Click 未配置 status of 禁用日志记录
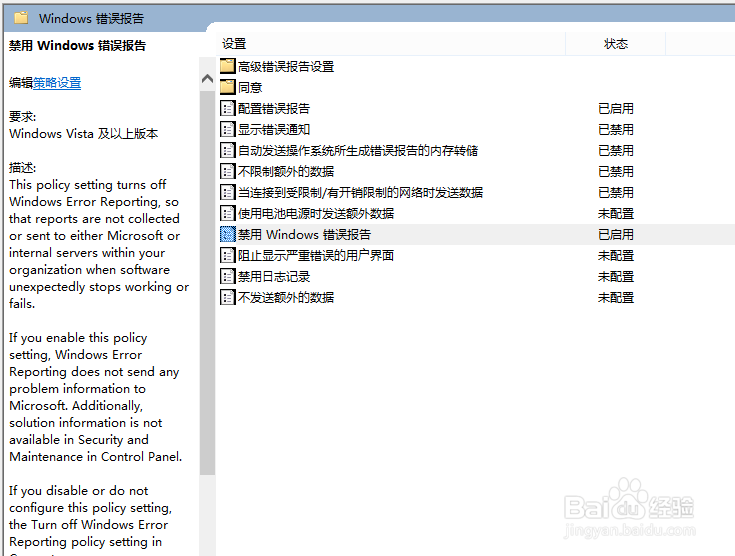The height and width of the screenshot is (556, 735). (x=615, y=277)
